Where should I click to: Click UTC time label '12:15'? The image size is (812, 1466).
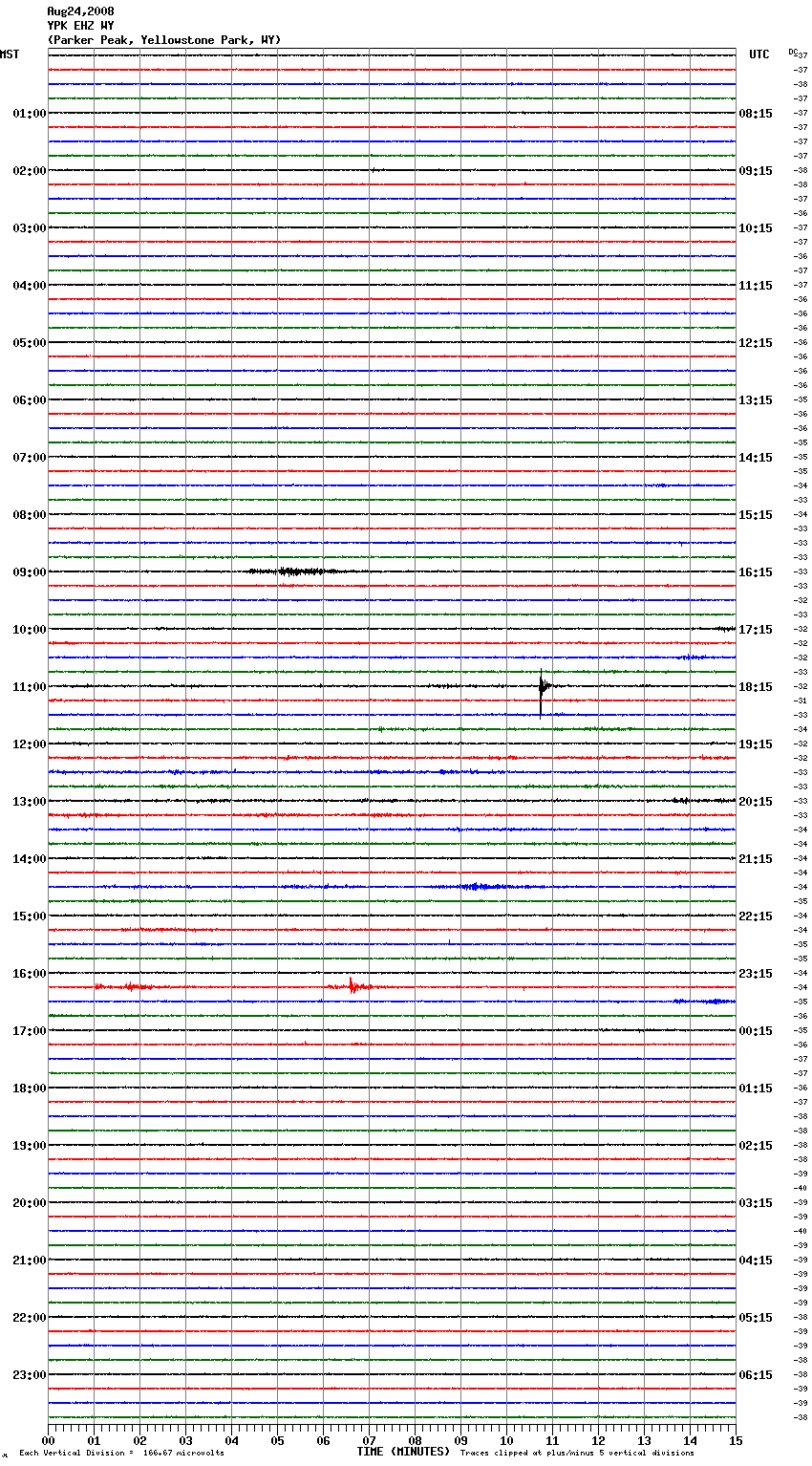[x=756, y=343]
